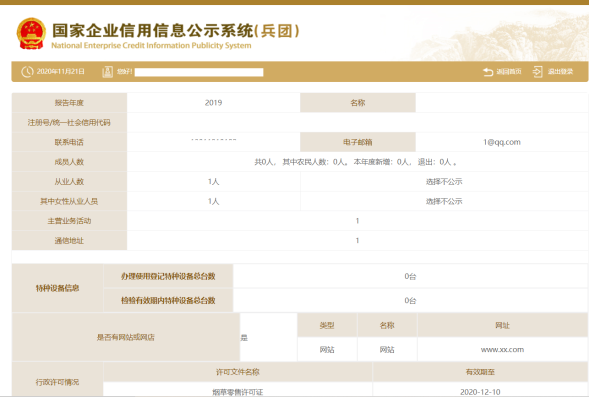Click 网站 under the 类型 column
This screenshot has height=398, width=589.
pyautogui.click(x=327, y=350)
